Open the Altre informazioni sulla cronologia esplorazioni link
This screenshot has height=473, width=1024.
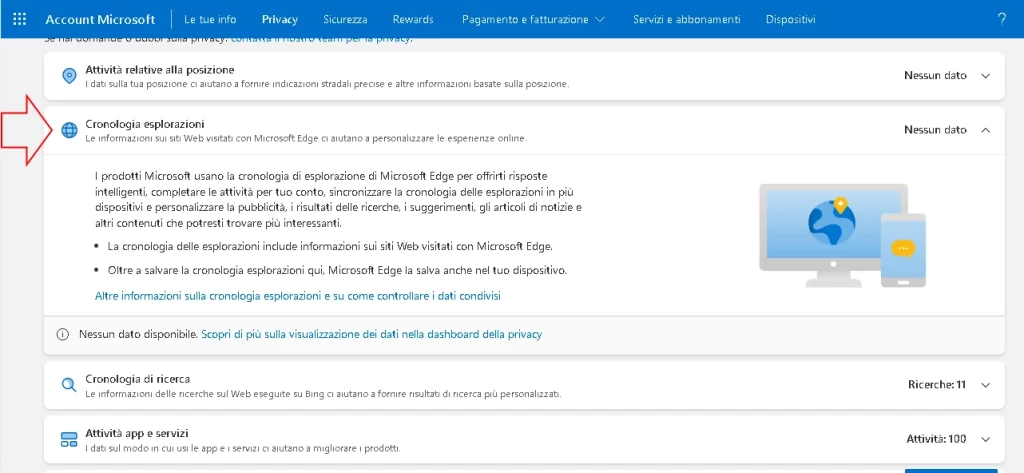(298, 296)
